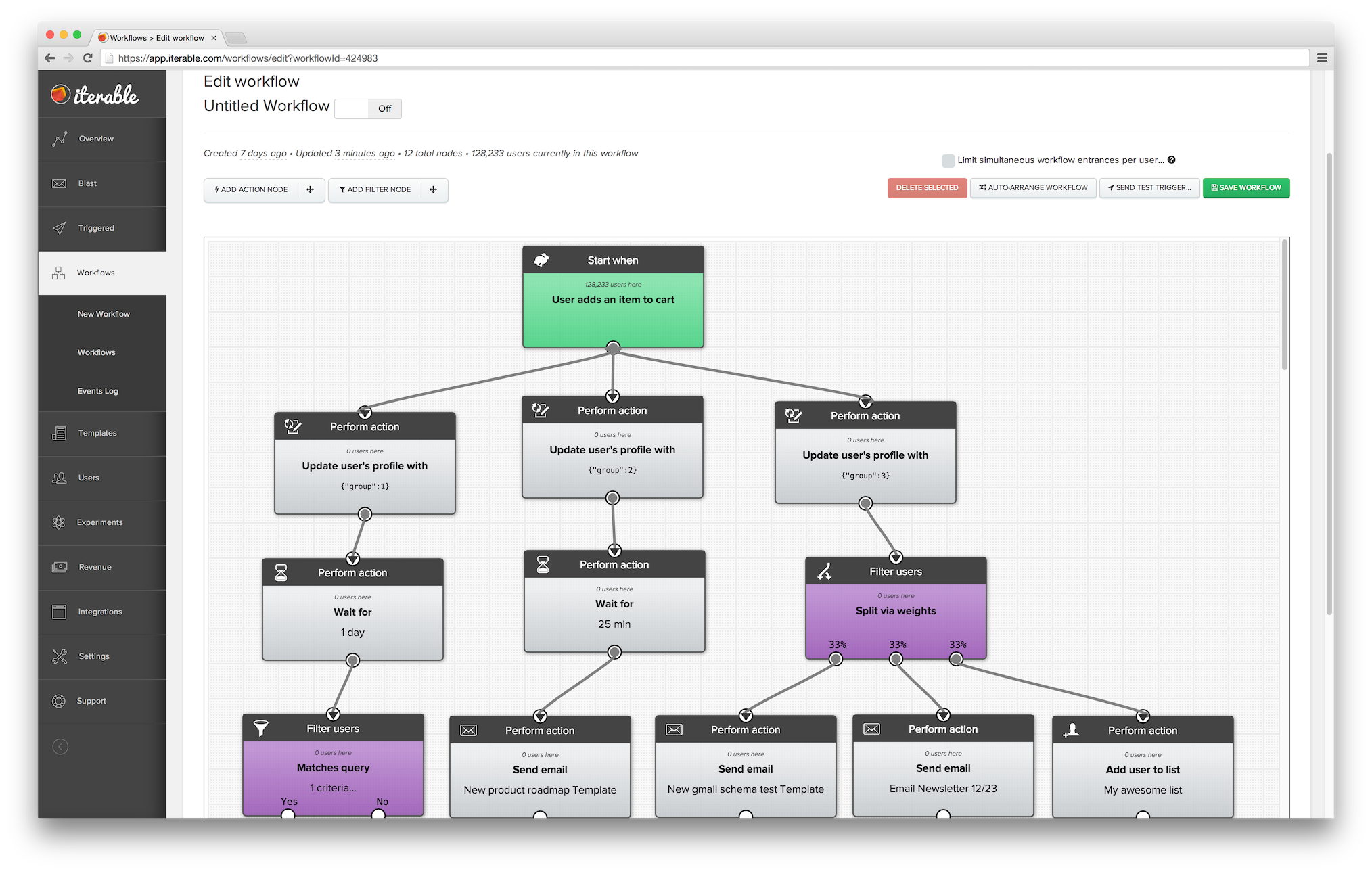The image size is (1372, 872).
Task: Click the workflow canvas vertical scrollbar
Action: pos(1284,306)
